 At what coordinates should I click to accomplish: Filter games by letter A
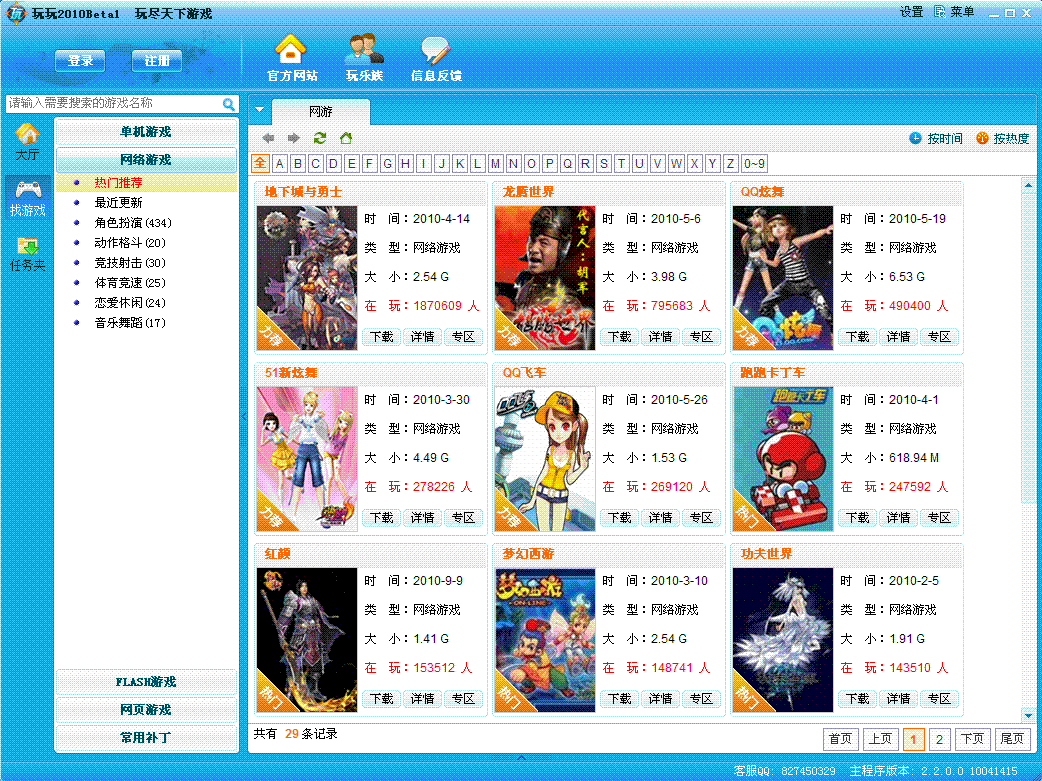[280, 164]
